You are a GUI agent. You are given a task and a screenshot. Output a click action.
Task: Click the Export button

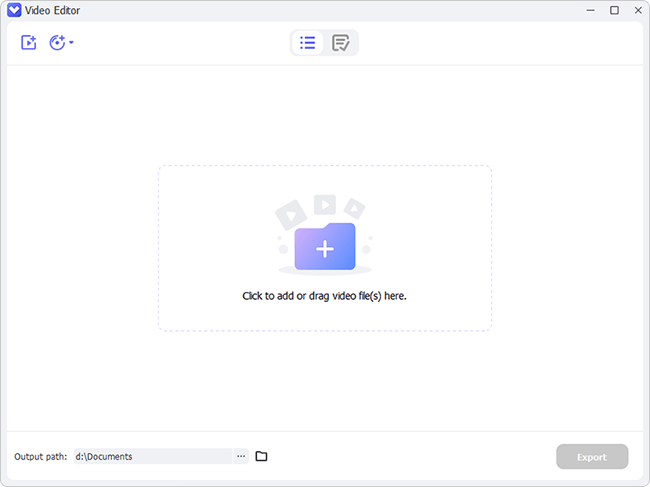click(x=592, y=457)
